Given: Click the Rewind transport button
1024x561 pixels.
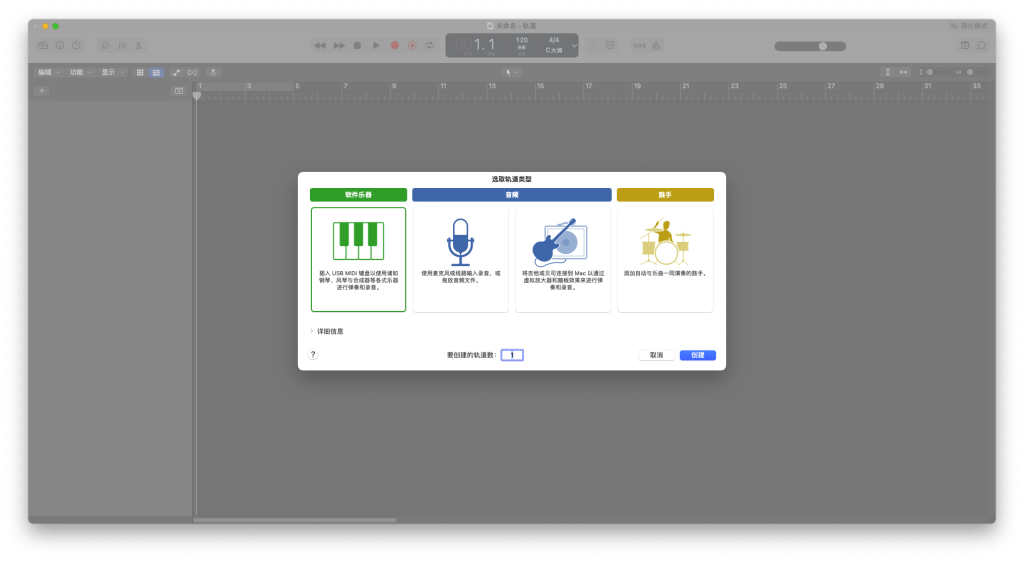Looking at the screenshot, I should (x=320, y=46).
